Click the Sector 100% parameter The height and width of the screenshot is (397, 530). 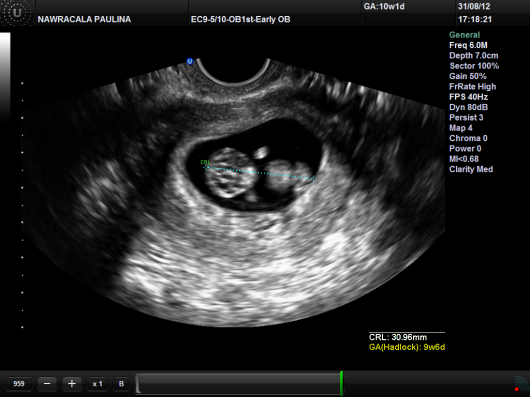click(x=474, y=66)
